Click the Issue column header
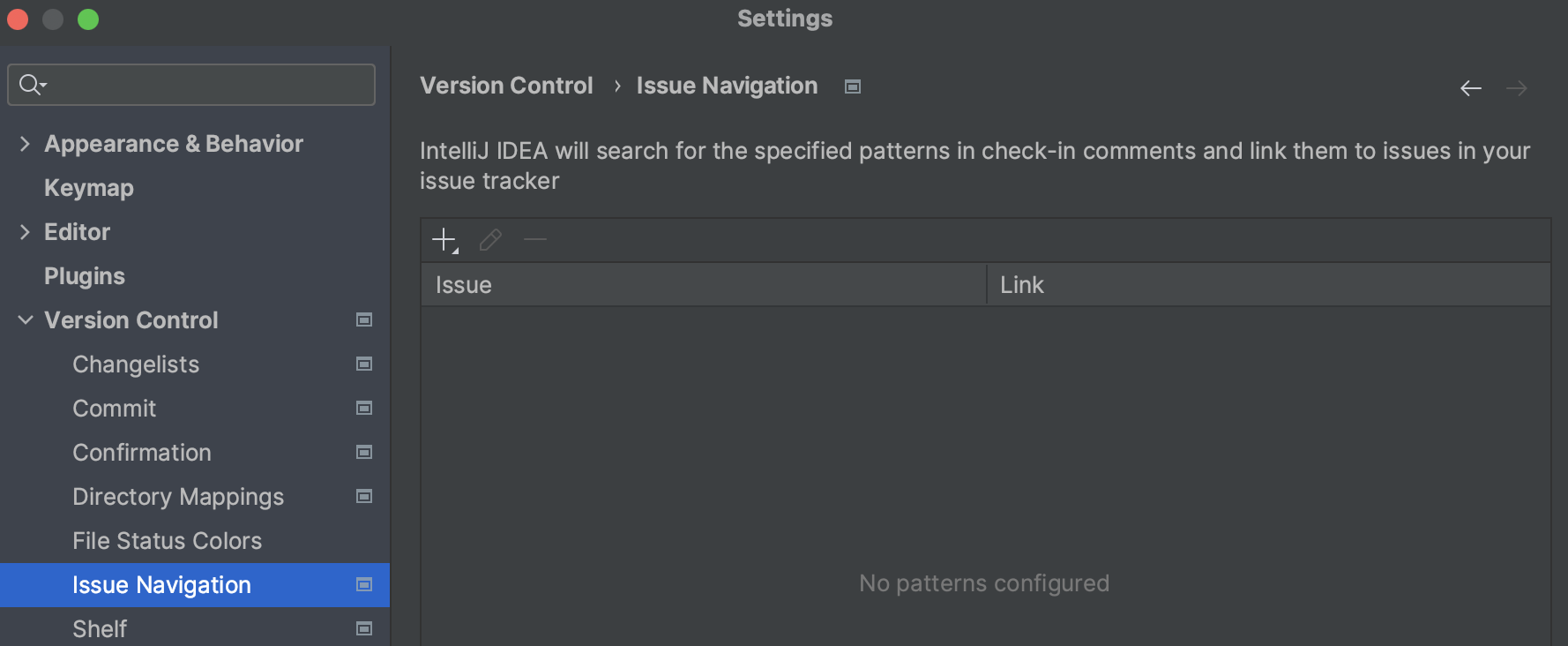This screenshot has width=1568, height=646. (x=463, y=284)
